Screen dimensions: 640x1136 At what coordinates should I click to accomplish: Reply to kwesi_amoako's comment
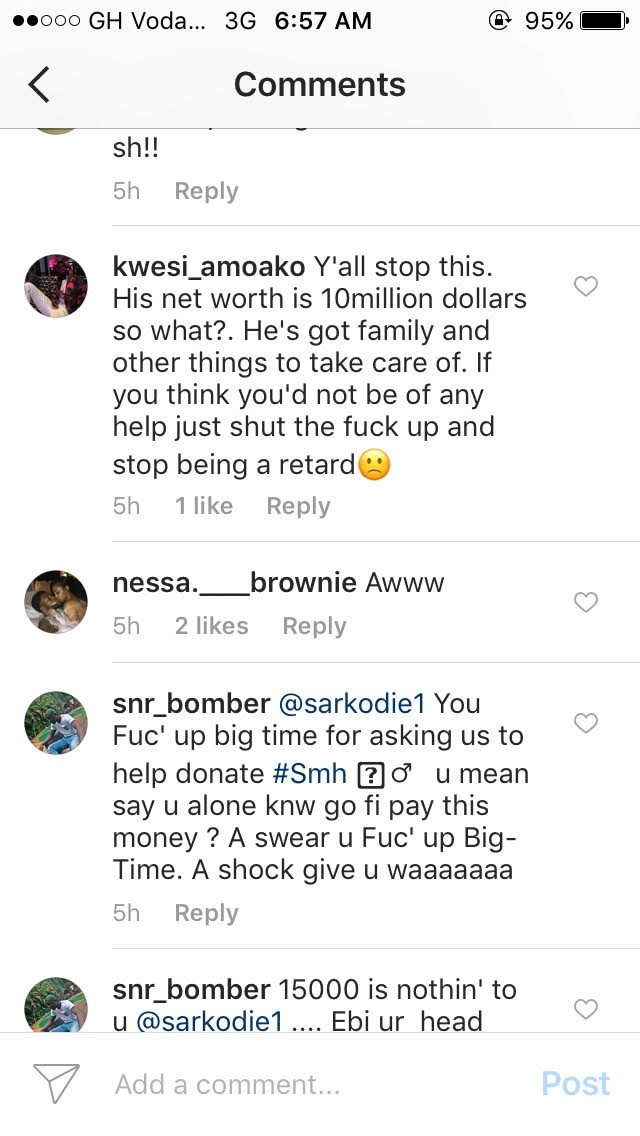point(298,506)
